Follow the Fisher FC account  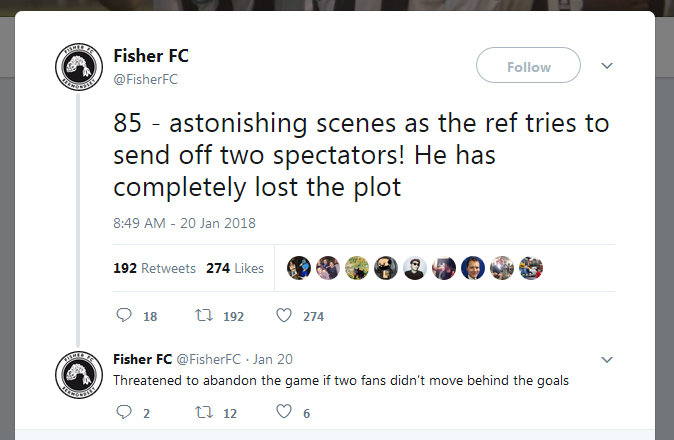pos(528,66)
